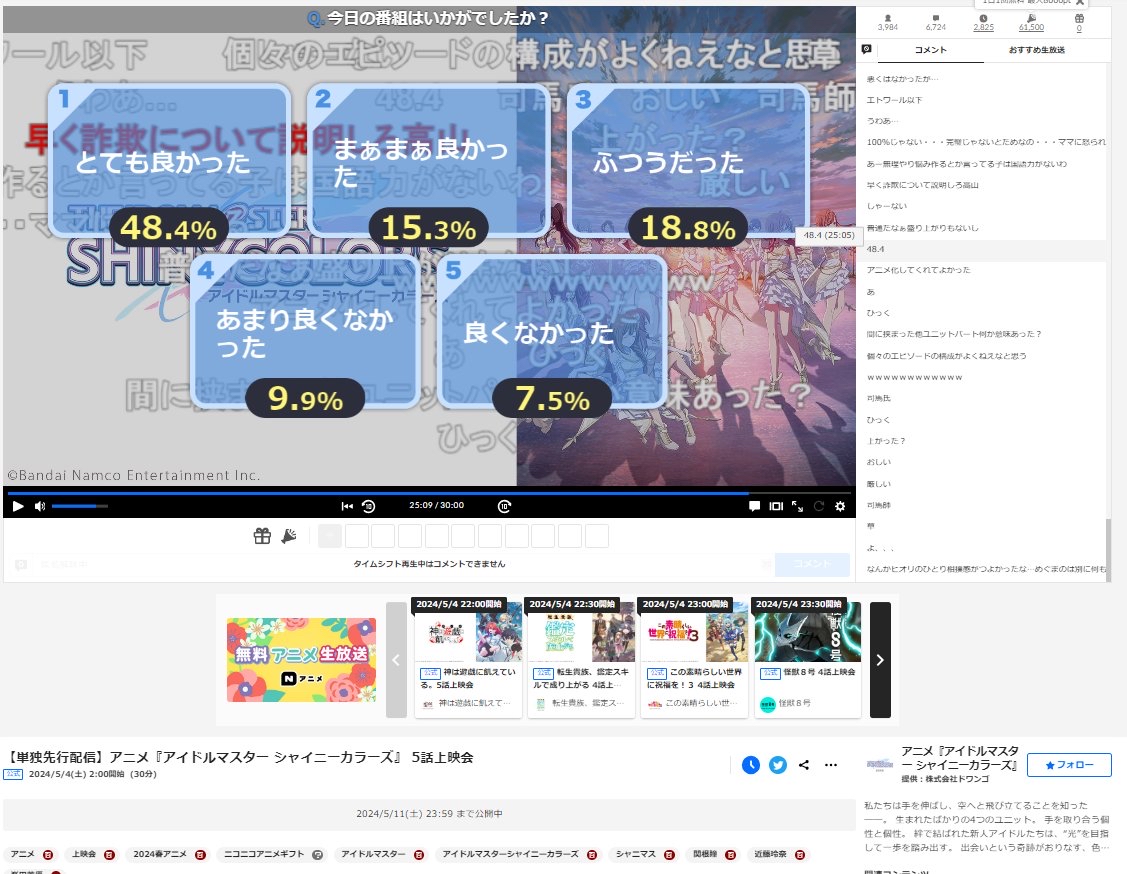
Task: Open the comment NG filter settings icon
Action: pyautogui.click(x=866, y=49)
